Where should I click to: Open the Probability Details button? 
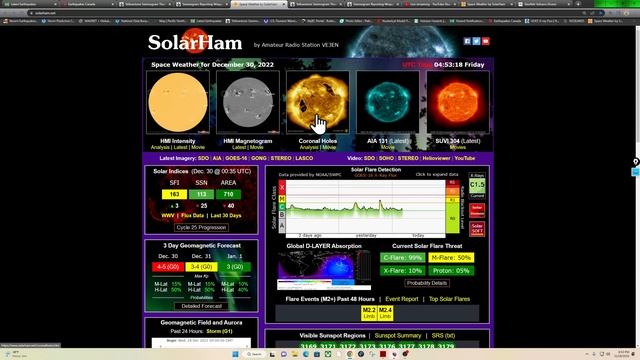click(427, 283)
